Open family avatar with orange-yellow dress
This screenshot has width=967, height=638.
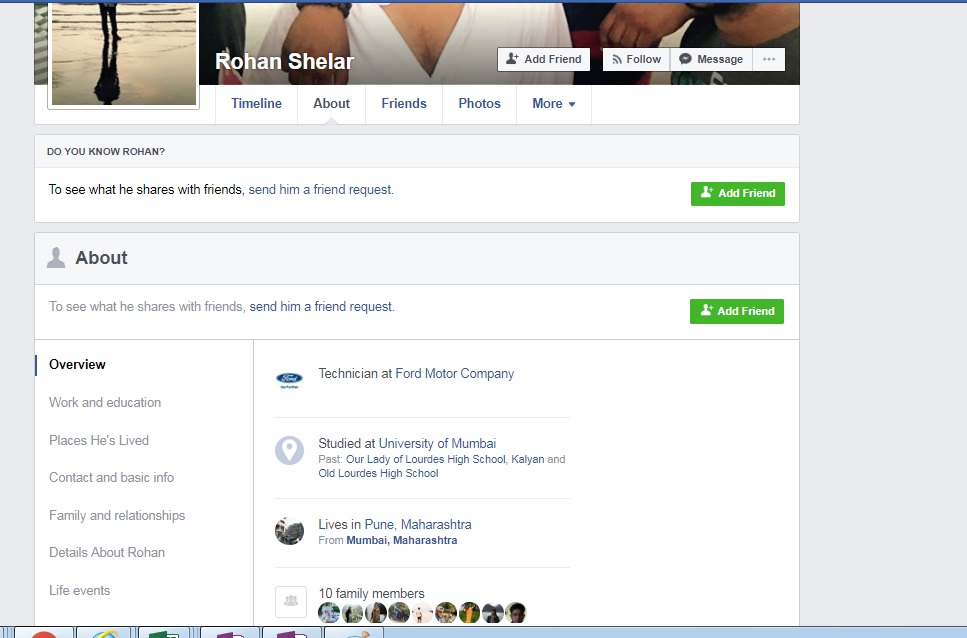[x=469, y=613]
